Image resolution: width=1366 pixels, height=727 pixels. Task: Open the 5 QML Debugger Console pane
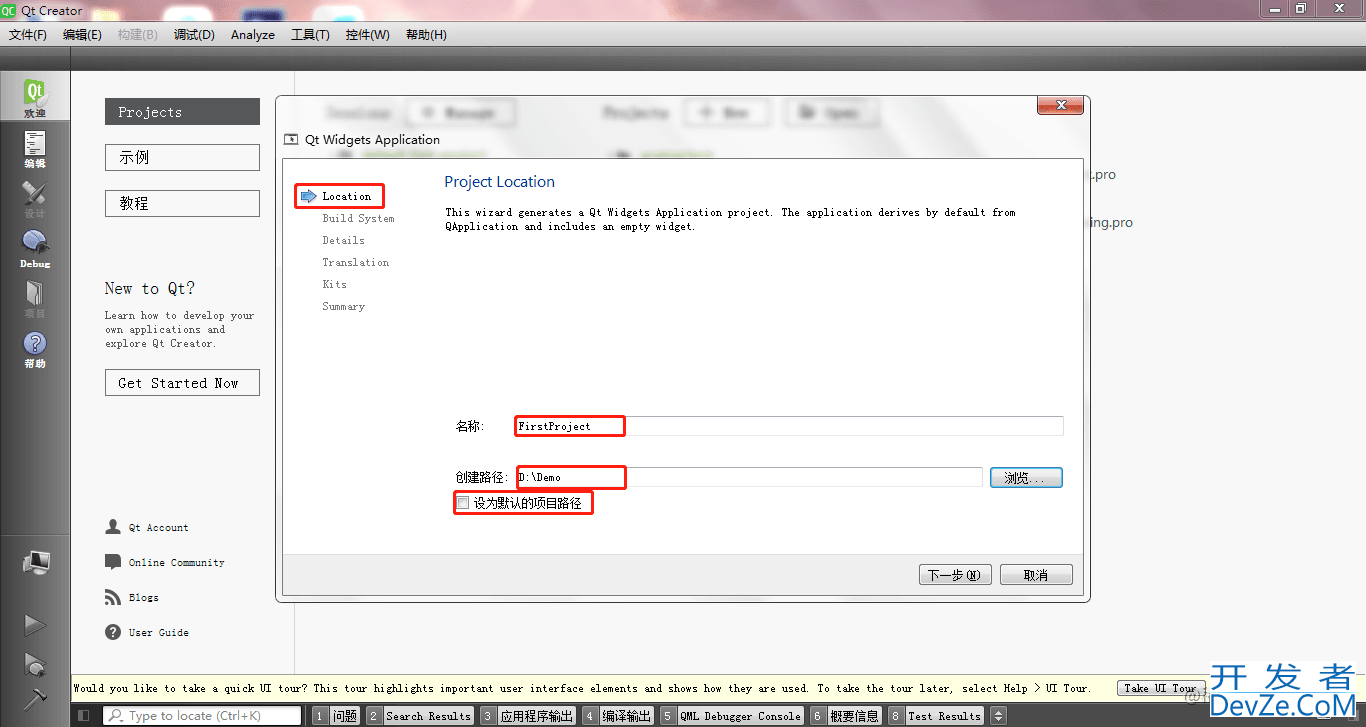(x=732, y=716)
